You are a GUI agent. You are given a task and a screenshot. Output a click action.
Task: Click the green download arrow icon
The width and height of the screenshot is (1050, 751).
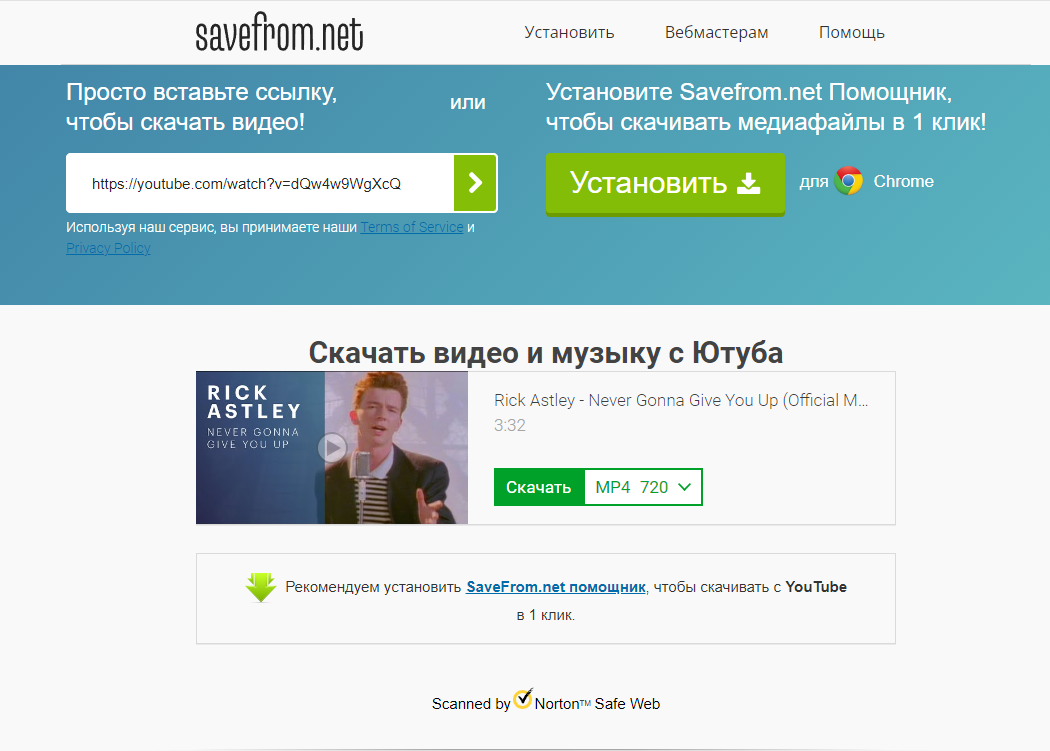(x=261, y=588)
